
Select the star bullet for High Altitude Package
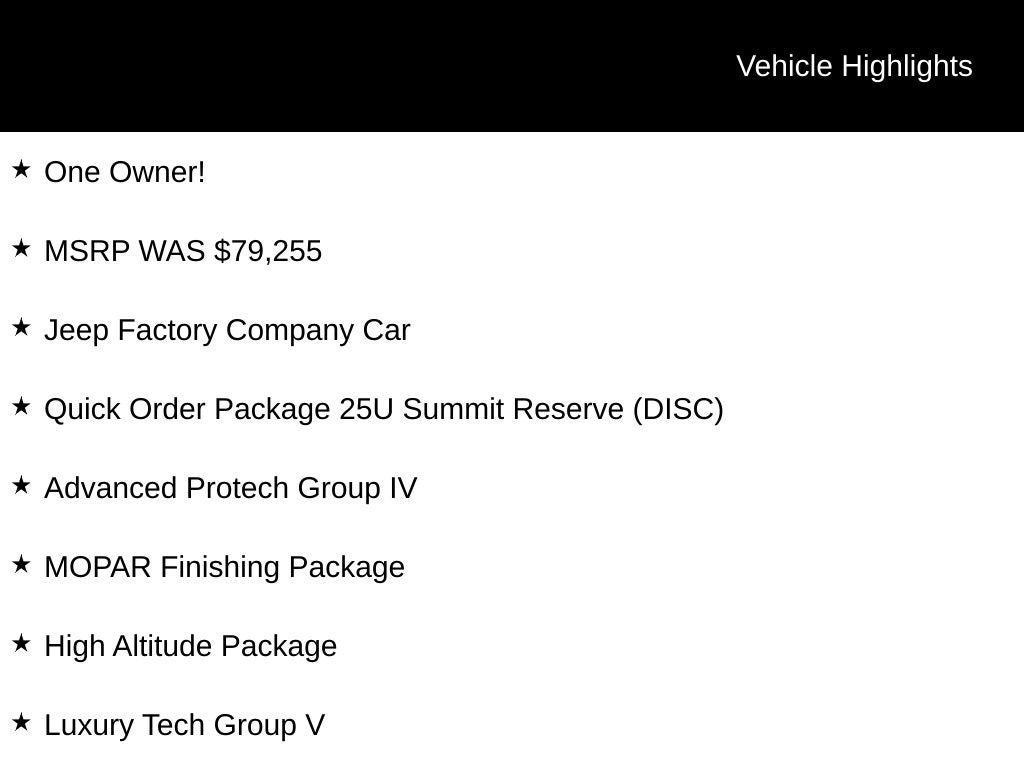(x=21, y=643)
